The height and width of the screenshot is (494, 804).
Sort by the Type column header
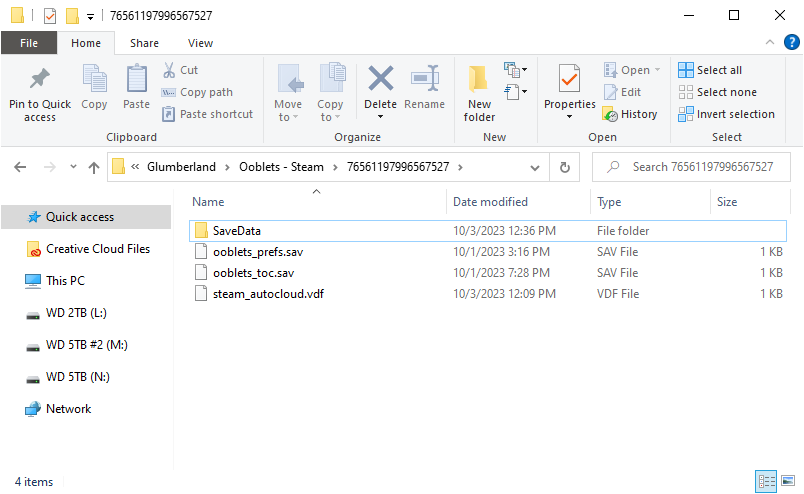click(609, 202)
